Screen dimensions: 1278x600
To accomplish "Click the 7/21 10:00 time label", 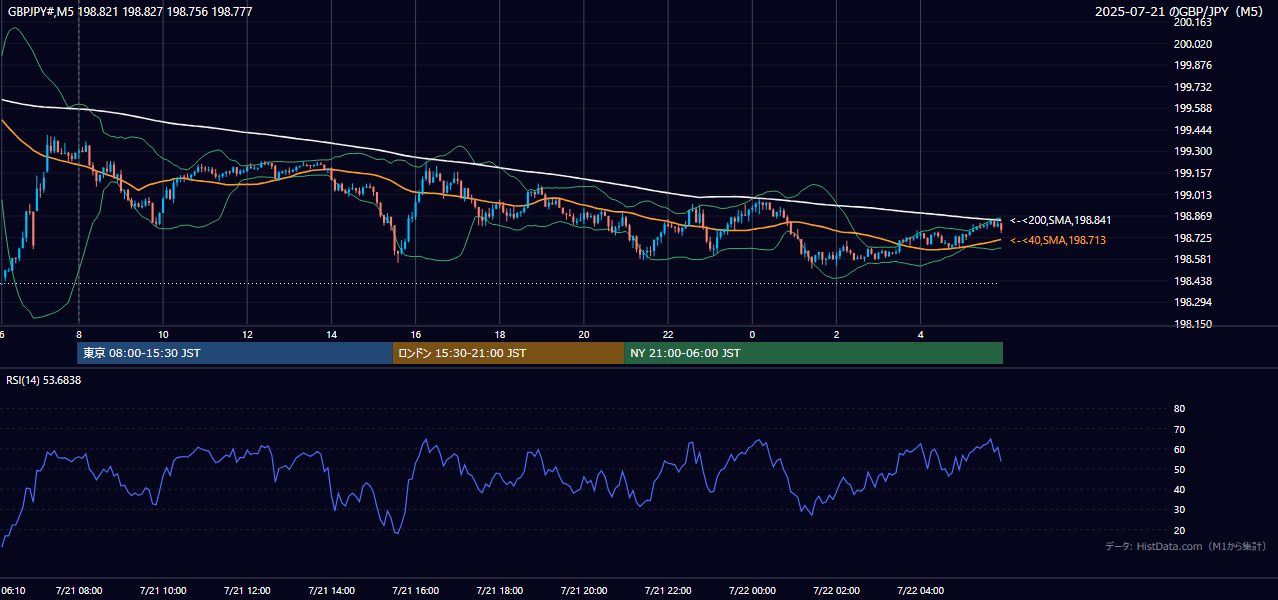I will tap(163, 591).
